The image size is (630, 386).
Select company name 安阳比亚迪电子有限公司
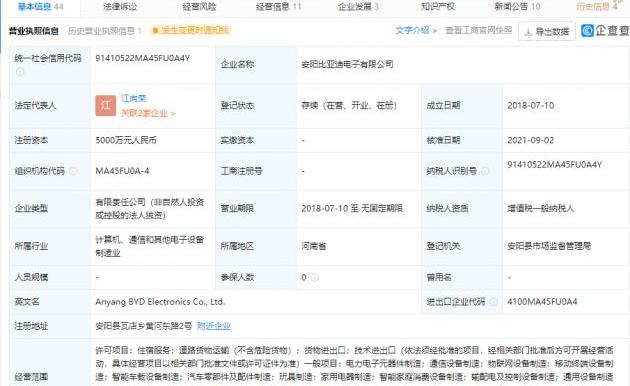pyautogui.click(x=347, y=64)
